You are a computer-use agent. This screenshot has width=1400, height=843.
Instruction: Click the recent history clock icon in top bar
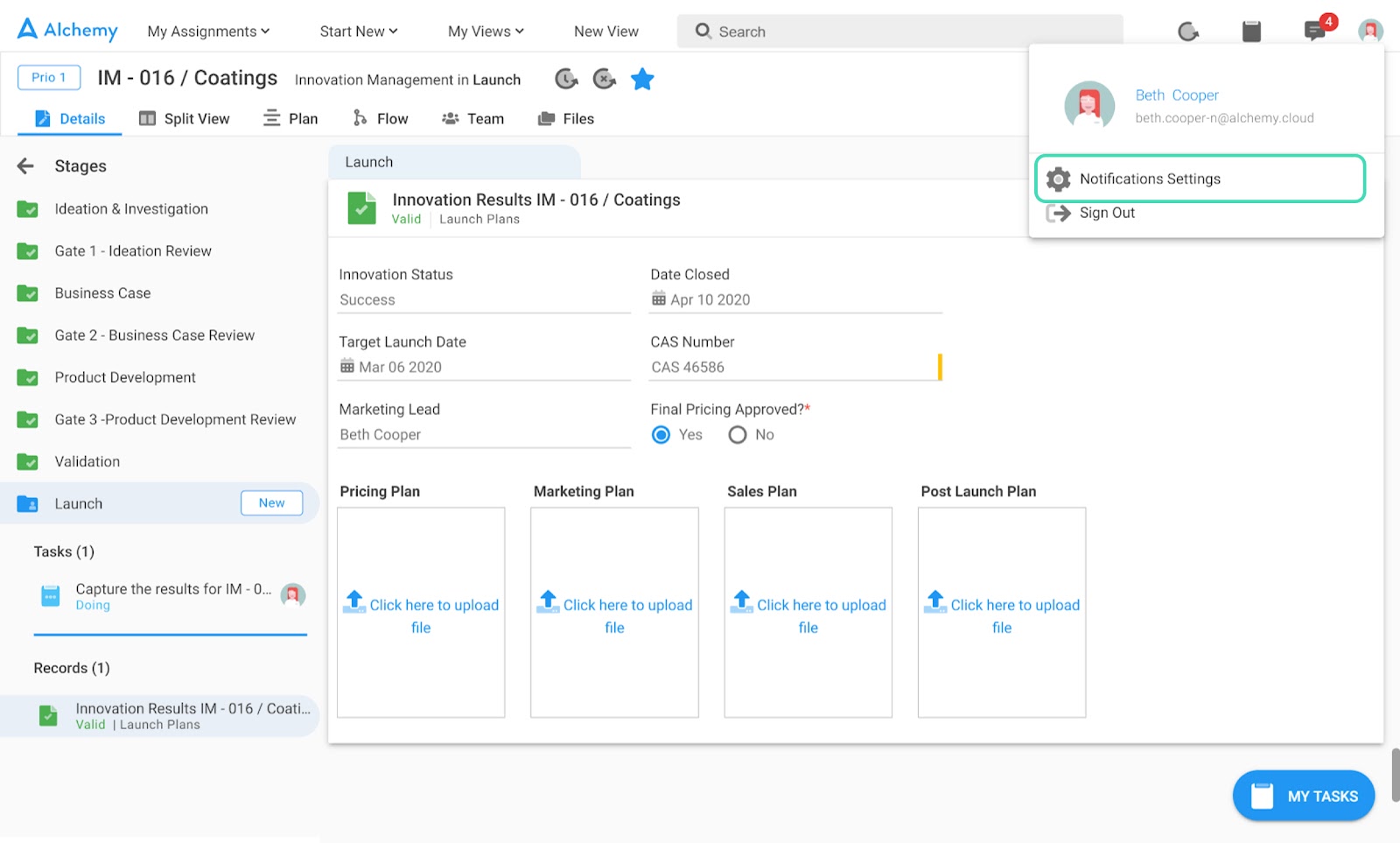click(1188, 32)
